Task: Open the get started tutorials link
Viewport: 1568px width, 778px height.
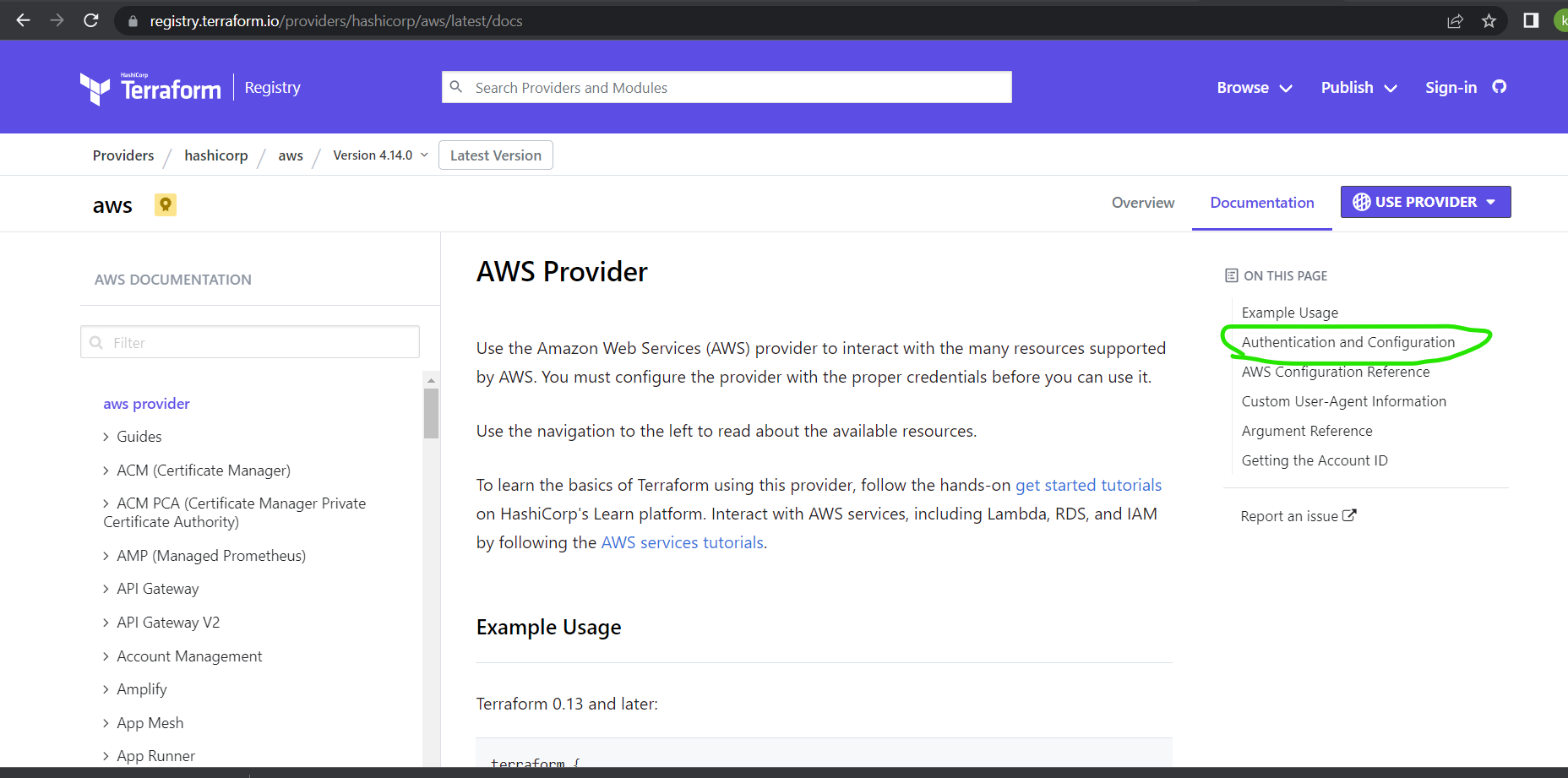Action: 1088,485
